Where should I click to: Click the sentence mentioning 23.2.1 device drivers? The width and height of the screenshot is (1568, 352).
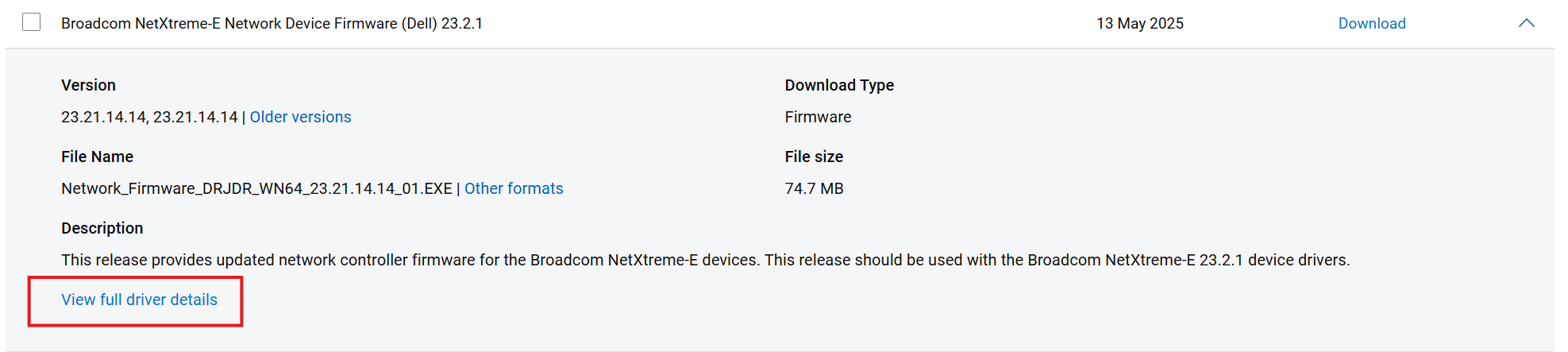[1056, 260]
